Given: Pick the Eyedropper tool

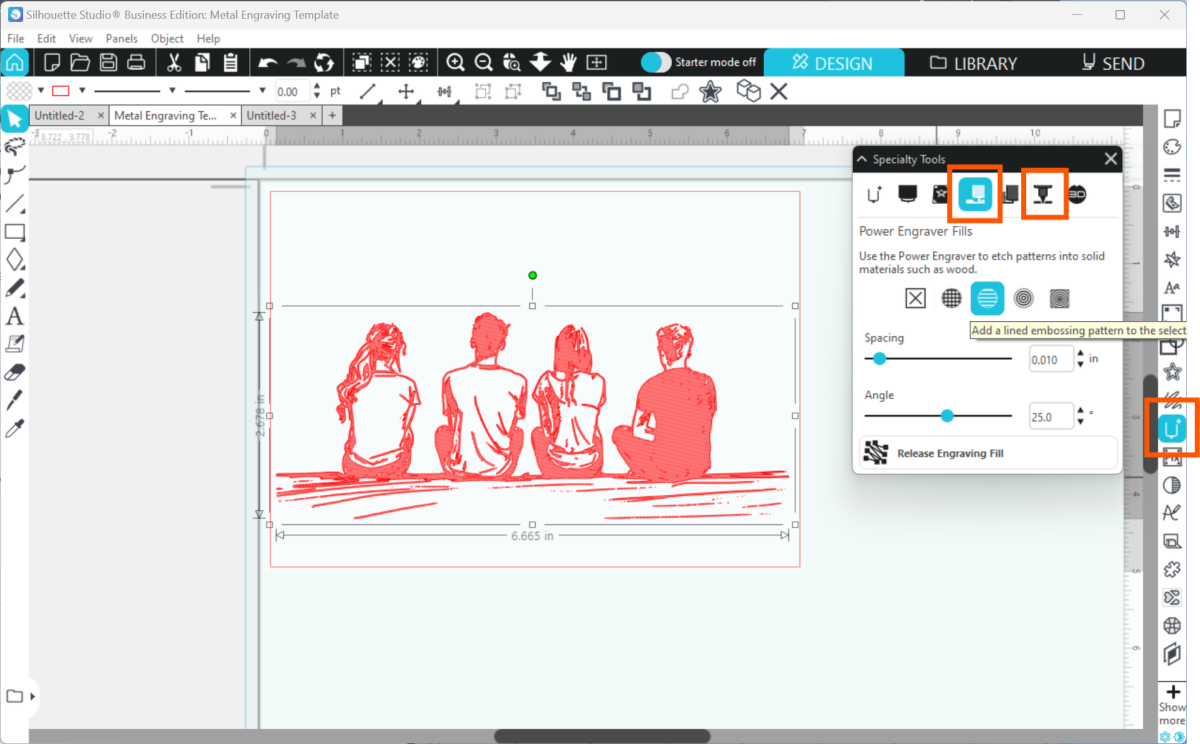Looking at the screenshot, I should 14,429.
